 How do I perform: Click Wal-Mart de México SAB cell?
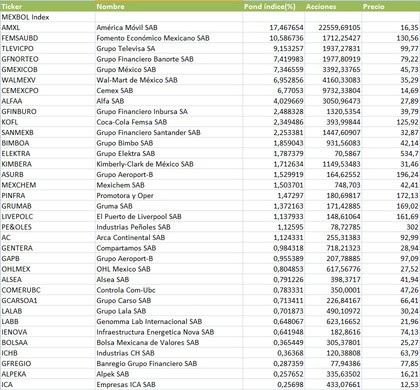[169, 80]
